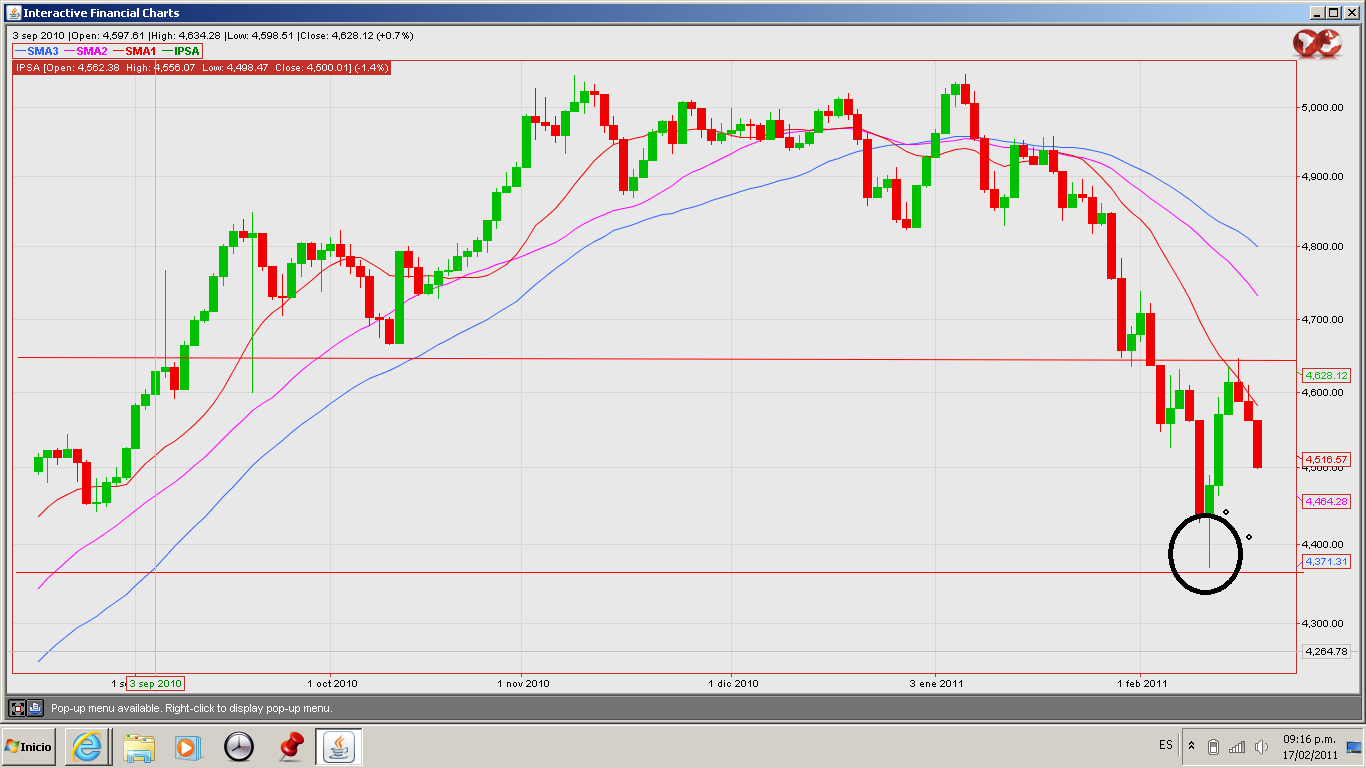Click the print icon in the status bar
The width and height of the screenshot is (1366, 768).
pos(35,708)
